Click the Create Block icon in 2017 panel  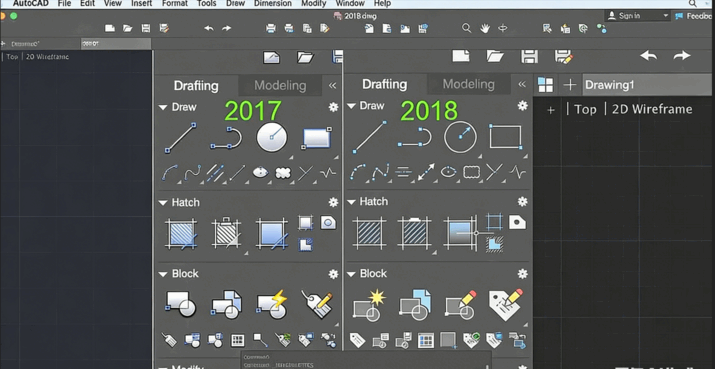[181, 305]
